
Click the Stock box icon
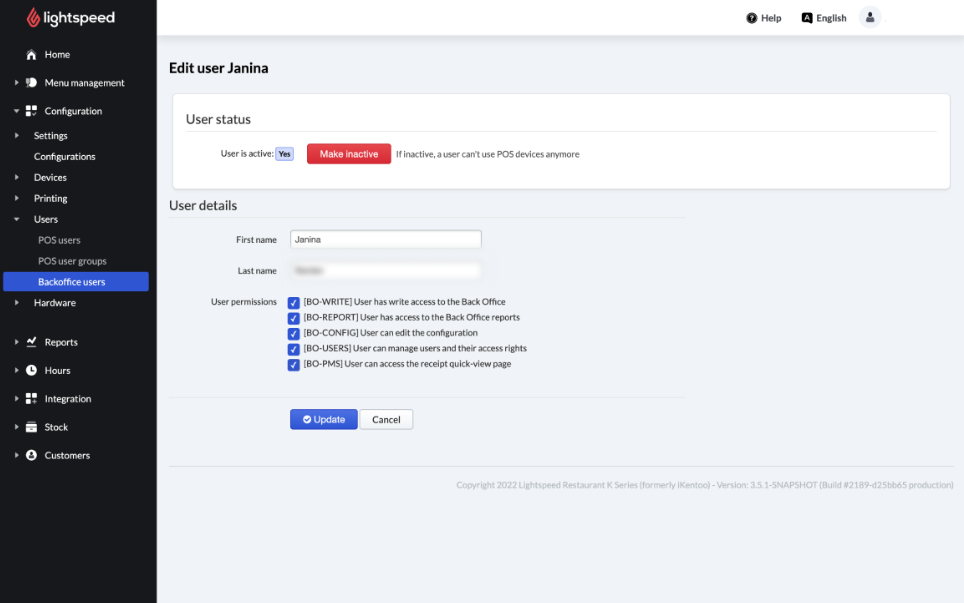point(31,427)
